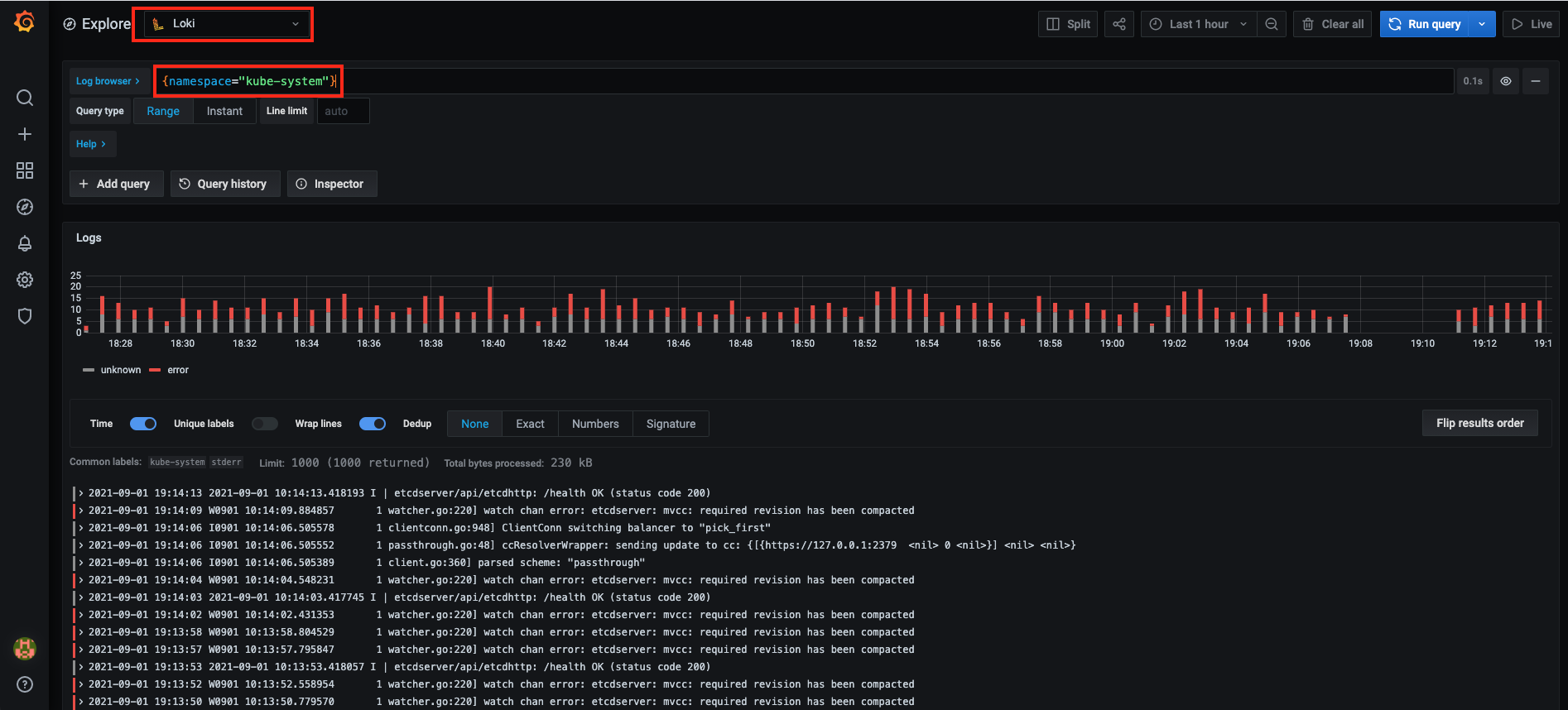Image resolution: width=1568 pixels, height=710 pixels.
Task: Click the Split button
Action: click(x=1068, y=24)
